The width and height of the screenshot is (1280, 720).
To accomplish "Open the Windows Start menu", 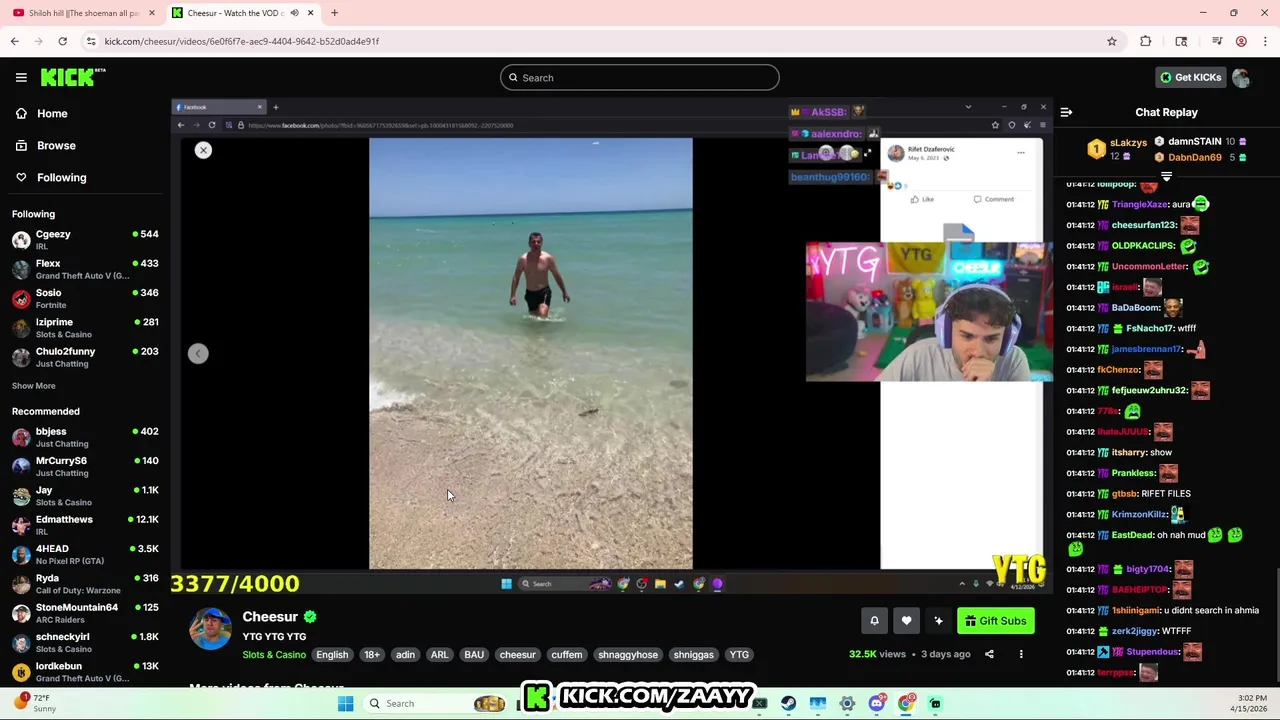I will 345,704.
